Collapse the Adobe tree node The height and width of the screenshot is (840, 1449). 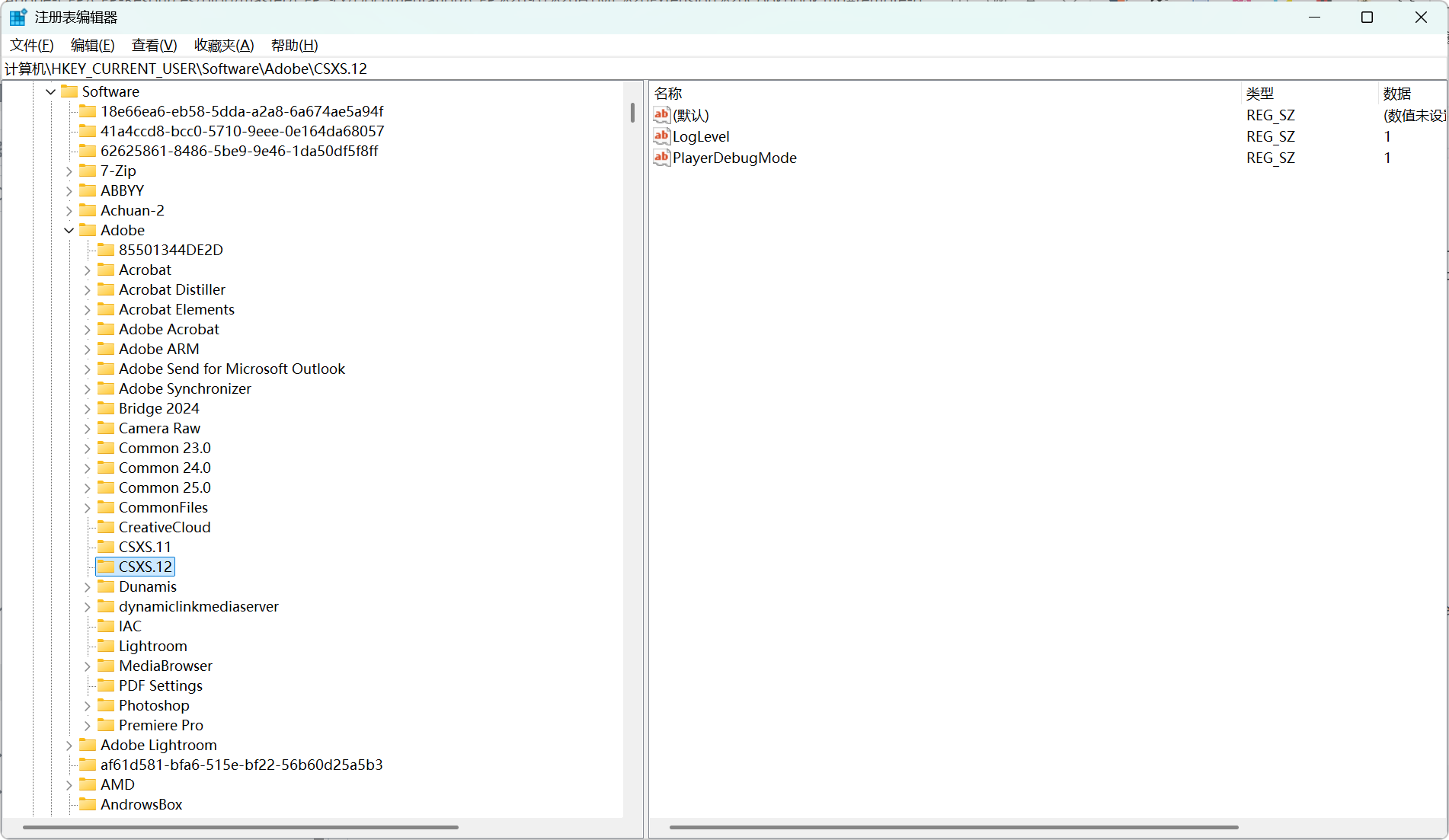click(x=69, y=230)
